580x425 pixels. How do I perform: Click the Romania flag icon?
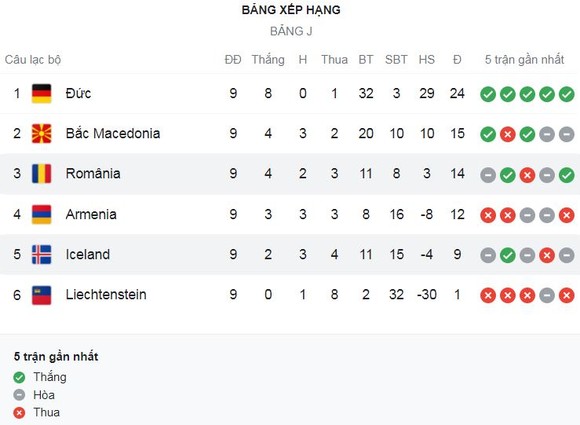(x=41, y=173)
